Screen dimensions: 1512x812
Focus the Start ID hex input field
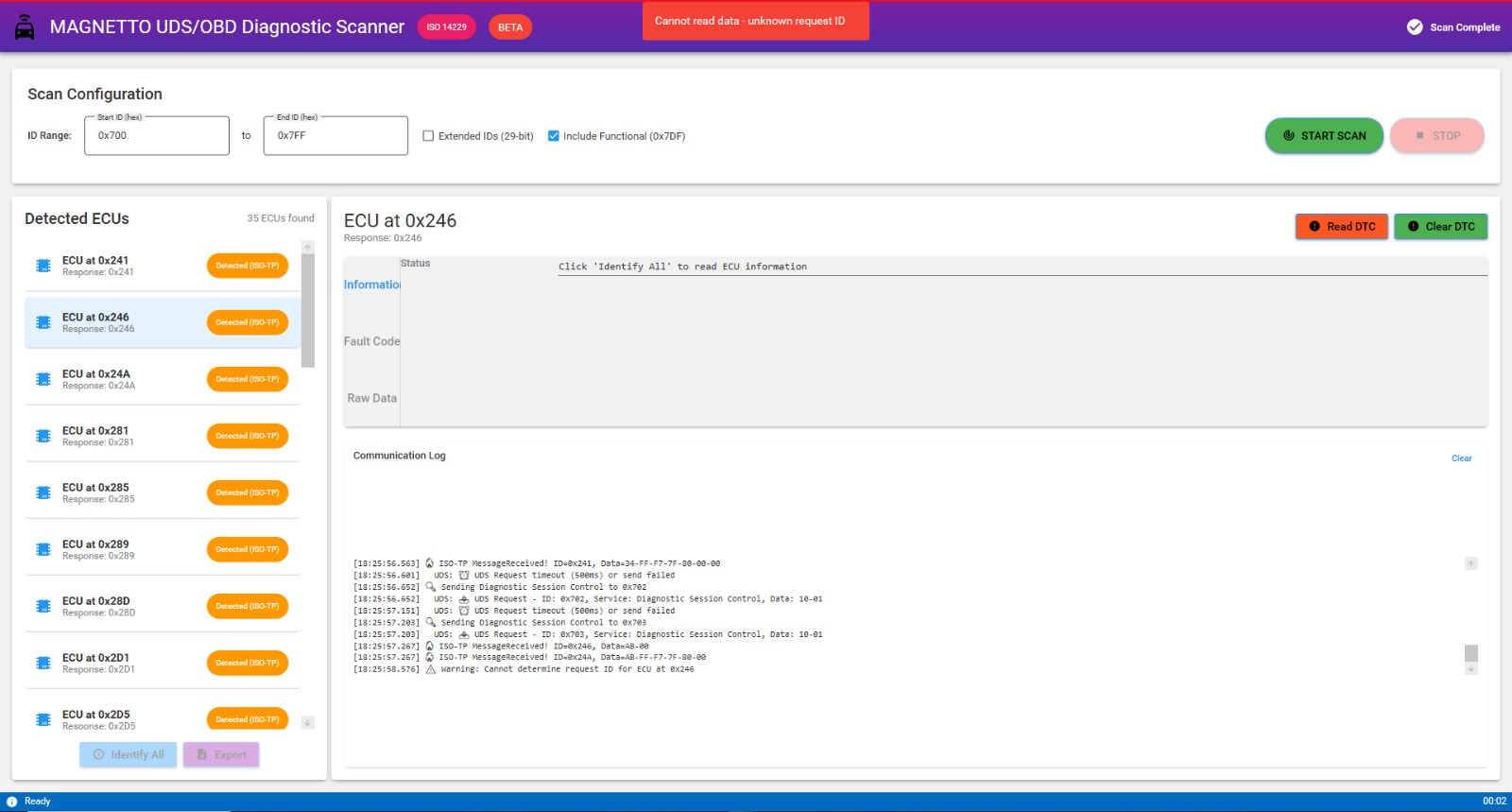[157, 136]
